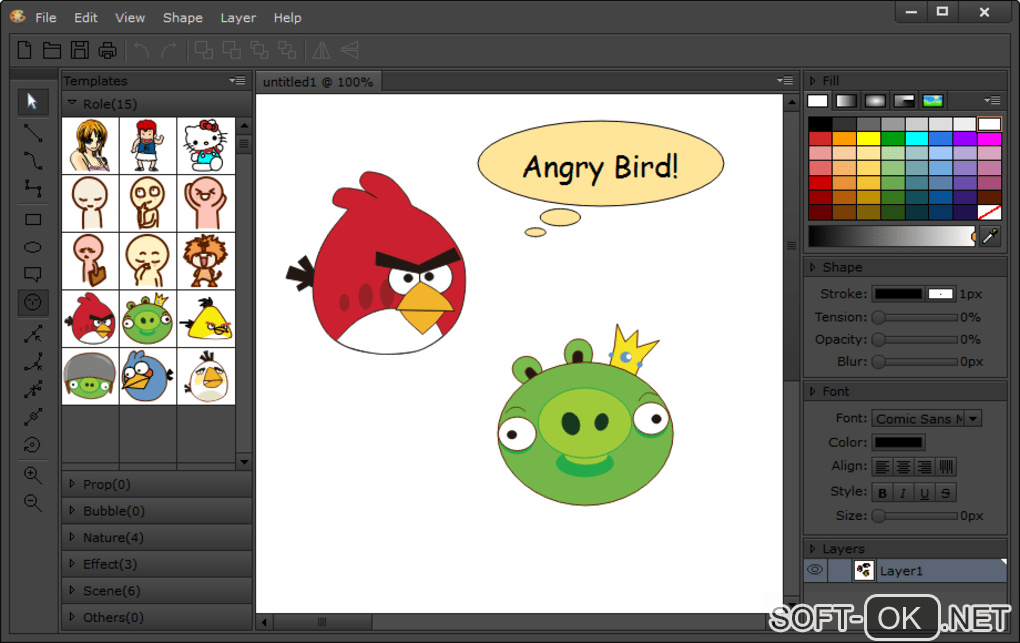Click the Opacity slider handle
Viewport: 1020px width, 643px height.
pos(879,339)
